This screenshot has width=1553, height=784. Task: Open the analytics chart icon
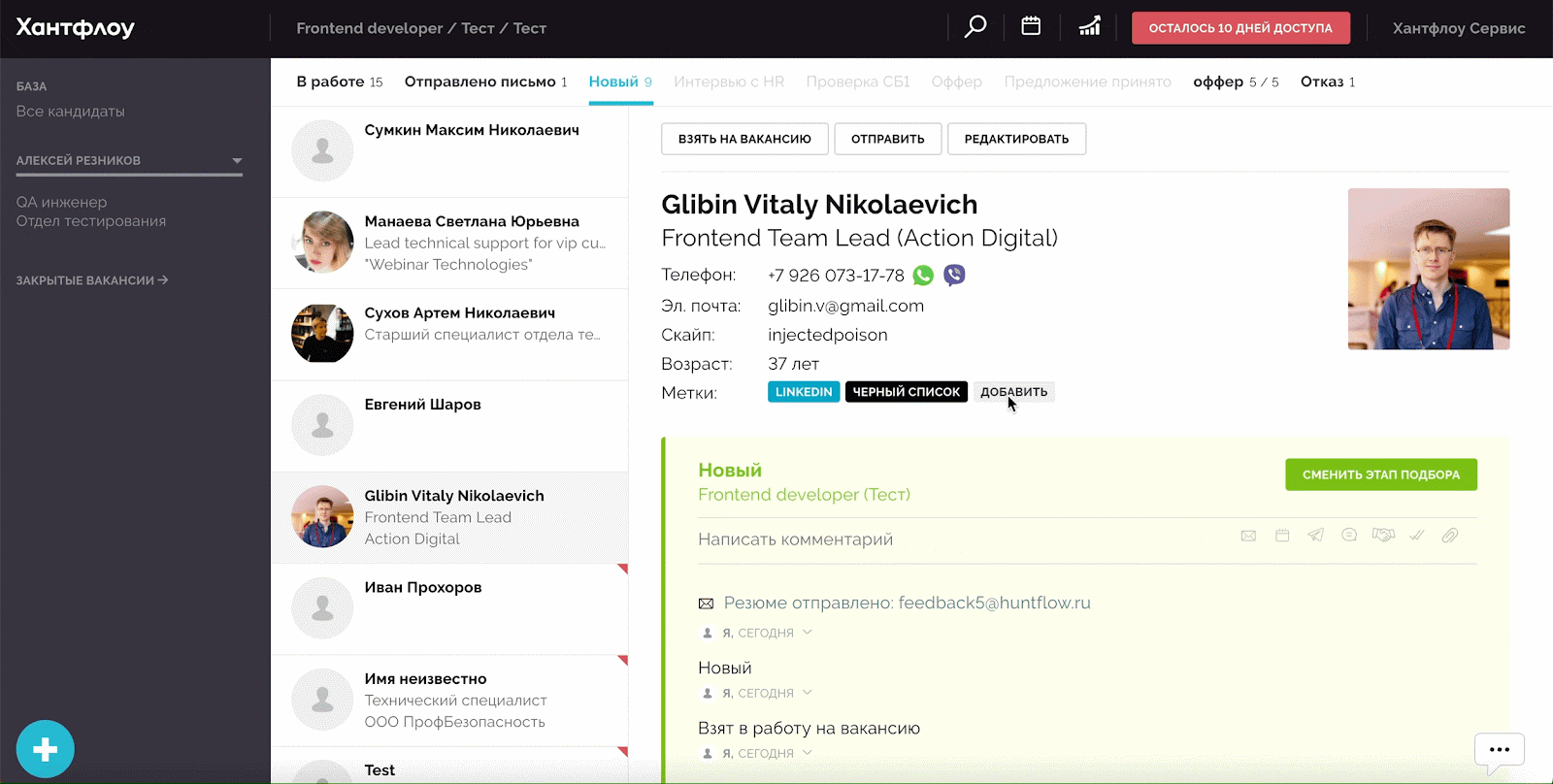(1090, 26)
